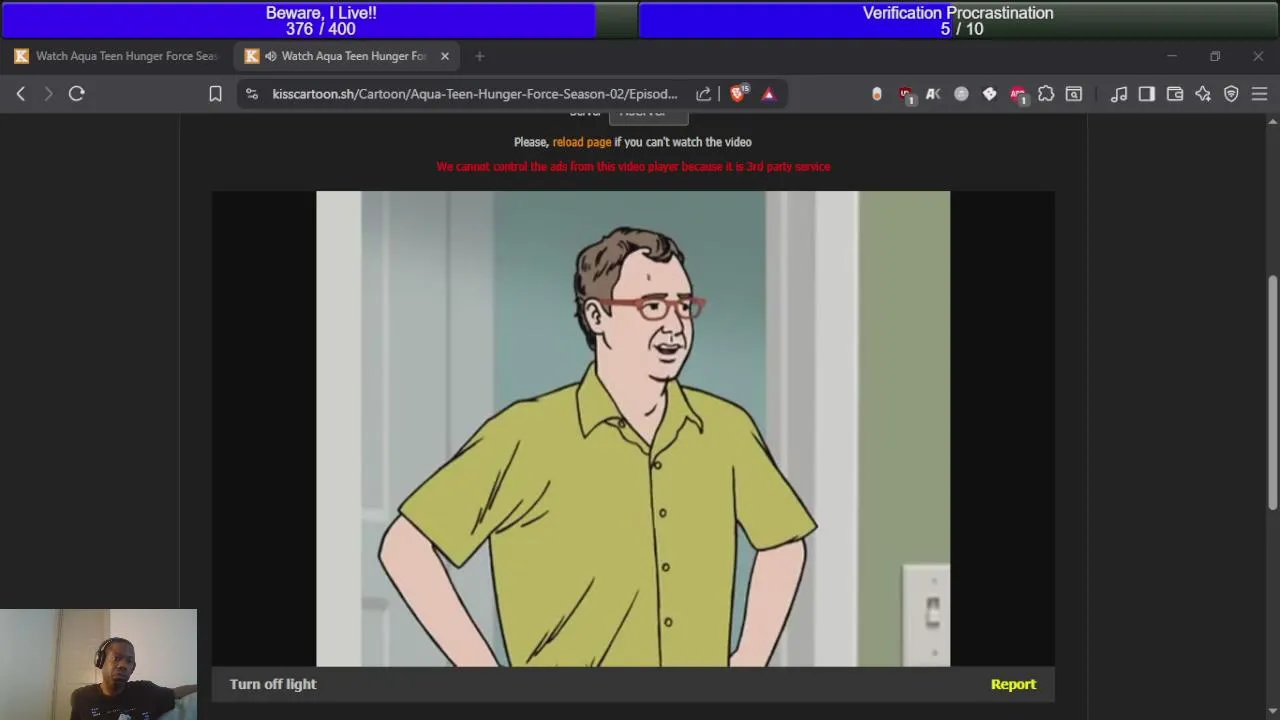The width and height of the screenshot is (1280, 720).
Task: Click the red third-party ads warning text
Action: pyautogui.click(x=633, y=166)
